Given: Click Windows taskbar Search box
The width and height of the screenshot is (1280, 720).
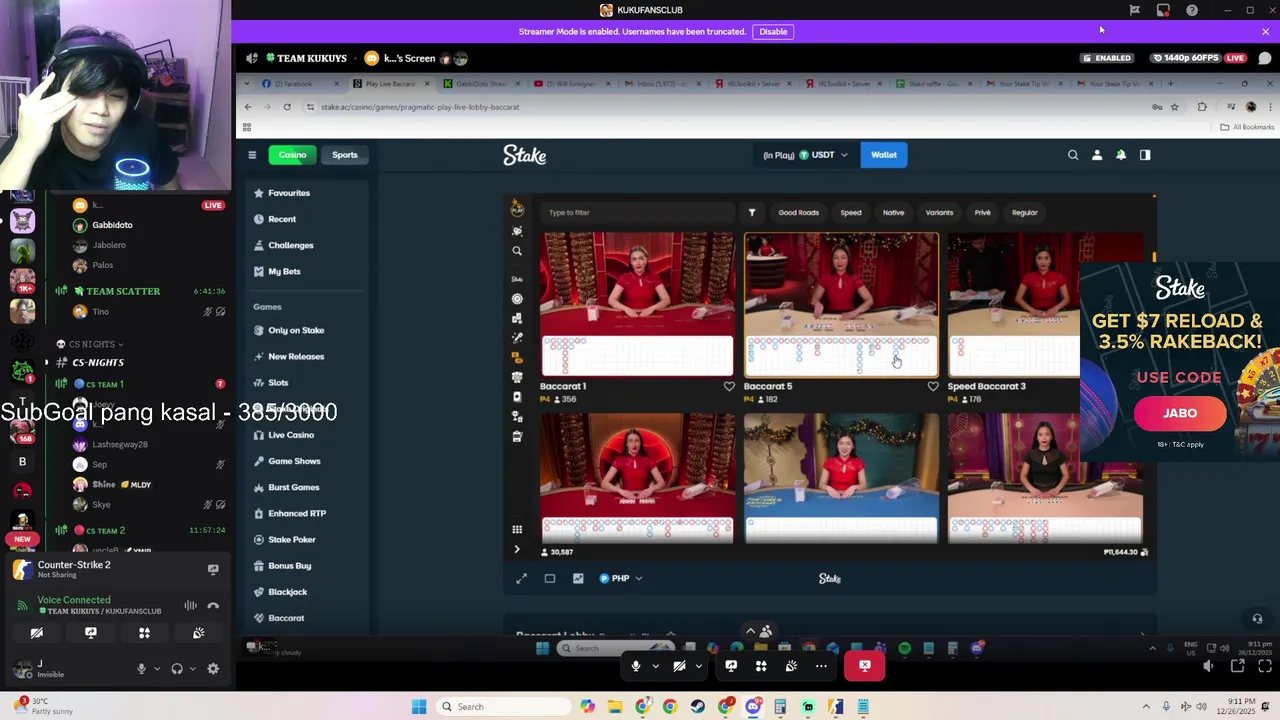Looking at the screenshot, I should pyautogui.click(x=505, y=707).
